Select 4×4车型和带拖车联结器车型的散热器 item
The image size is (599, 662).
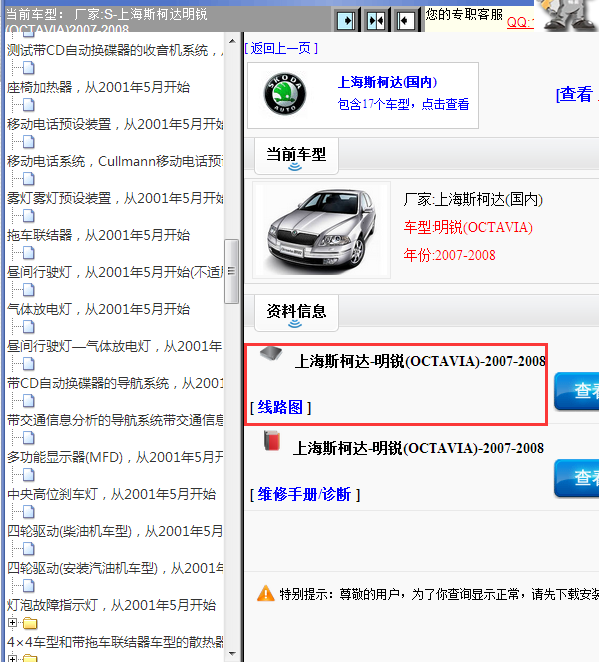[x=115, y=642]
